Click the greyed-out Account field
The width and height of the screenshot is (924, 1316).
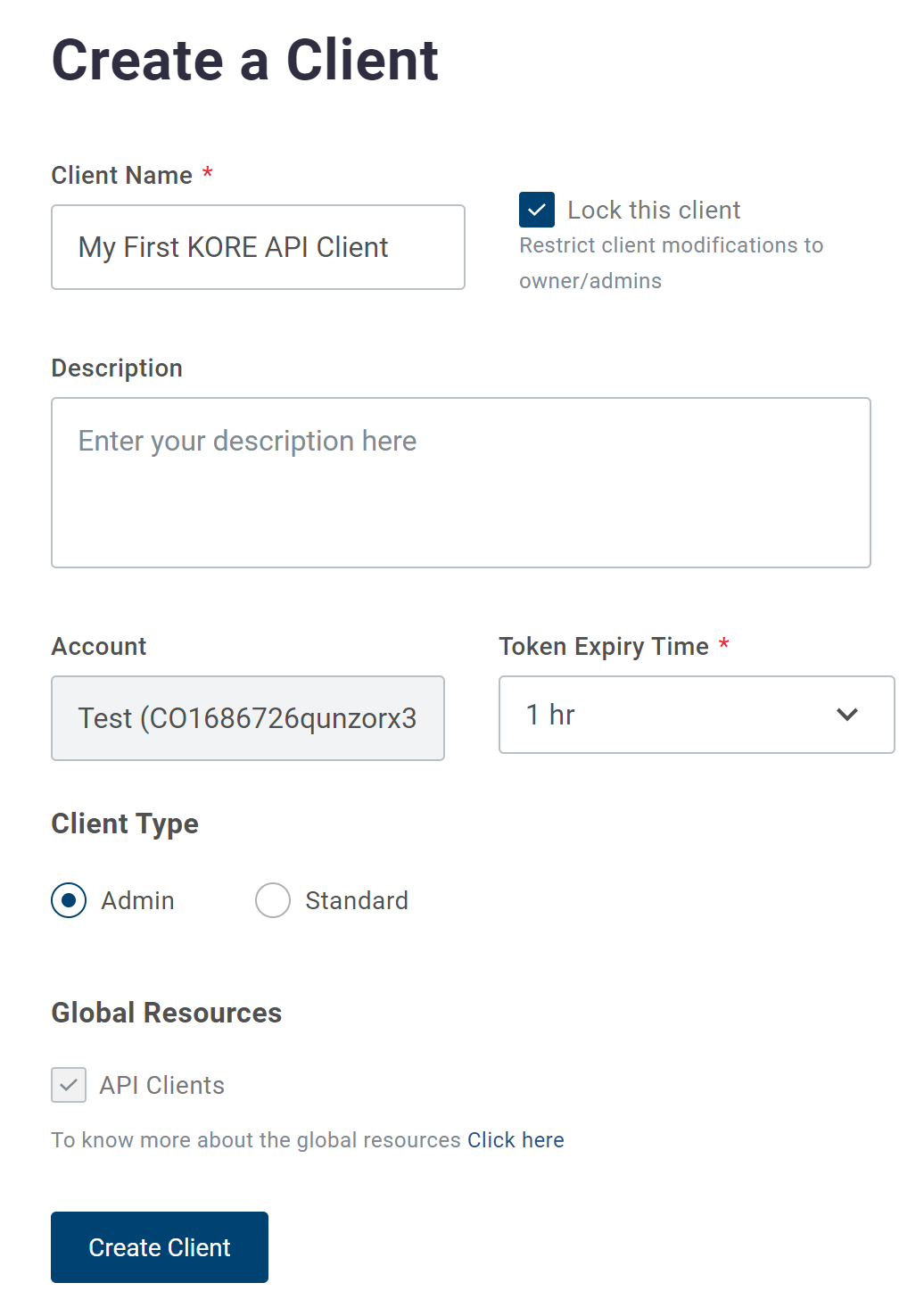[x=247, y=718]
